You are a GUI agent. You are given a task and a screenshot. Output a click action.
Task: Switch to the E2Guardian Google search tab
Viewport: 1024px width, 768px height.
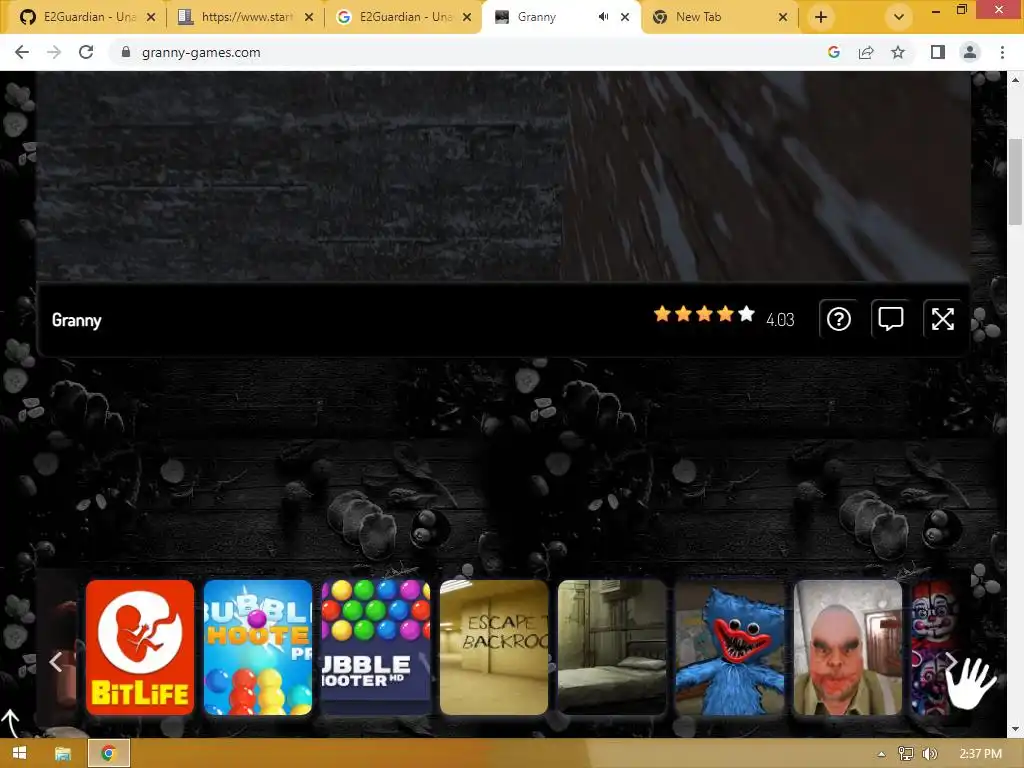pyautogui.click(x=404, y=17)
